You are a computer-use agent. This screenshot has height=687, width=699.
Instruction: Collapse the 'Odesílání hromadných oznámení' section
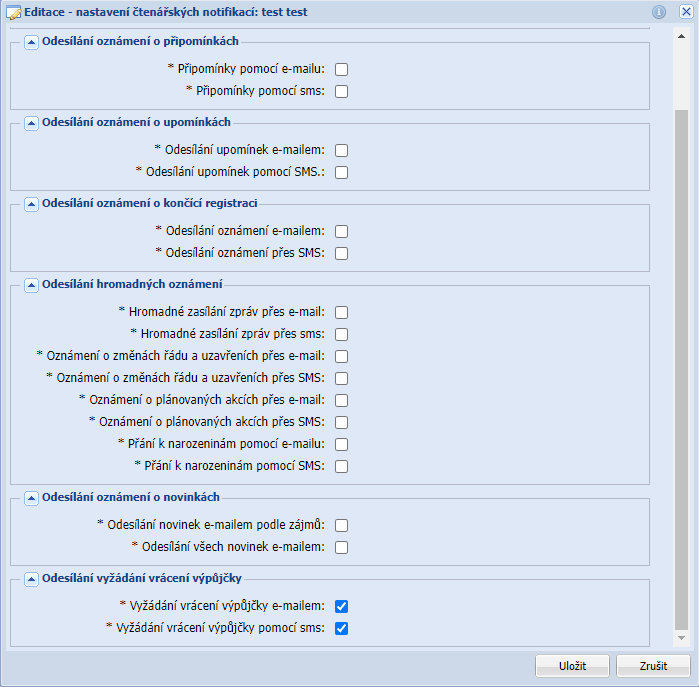pyautogui.click(x=31, y=285)
